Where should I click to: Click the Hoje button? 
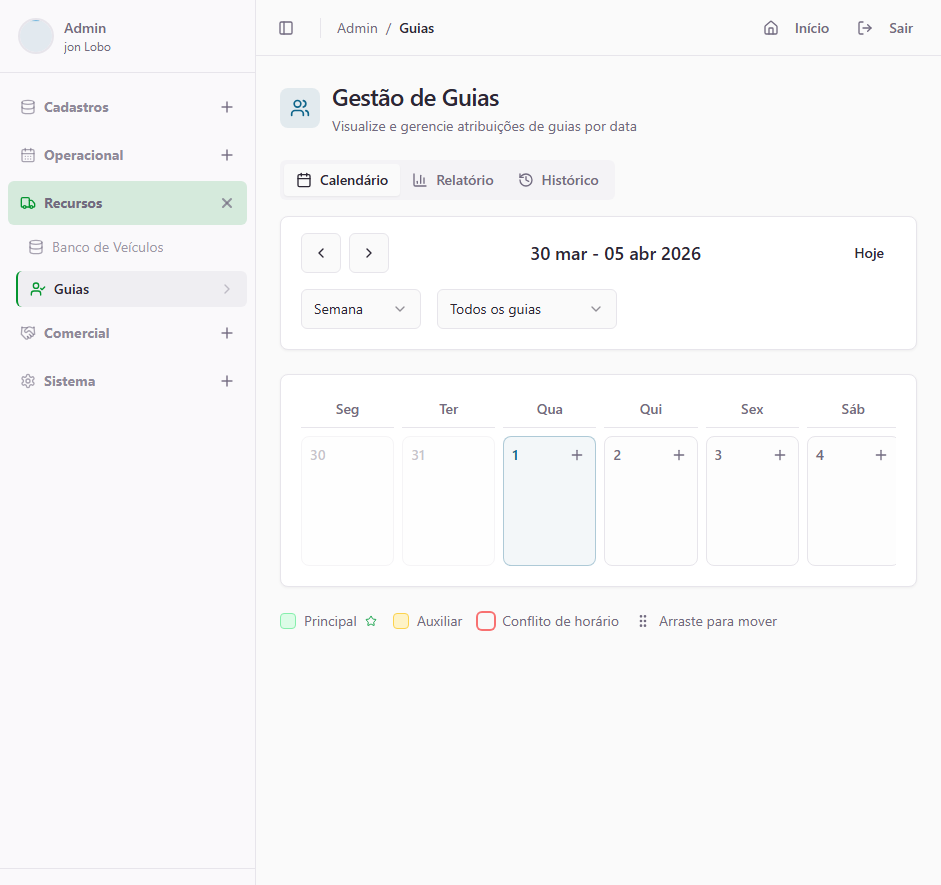click(x=868, y=253)
